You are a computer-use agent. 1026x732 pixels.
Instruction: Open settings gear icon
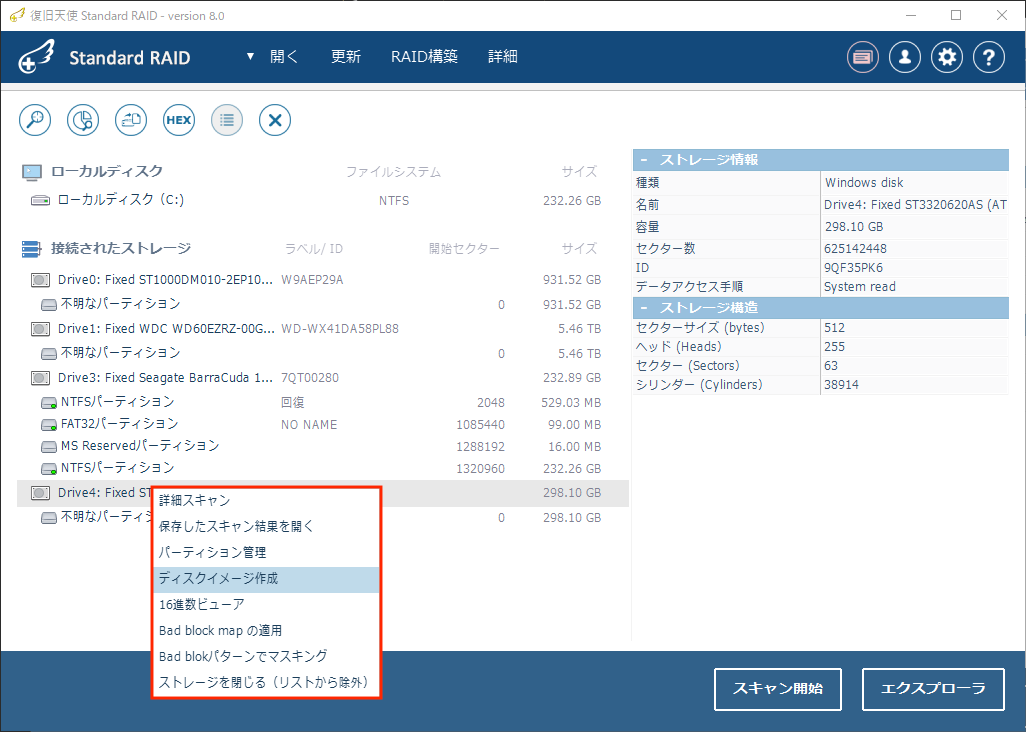click(947, 58)
